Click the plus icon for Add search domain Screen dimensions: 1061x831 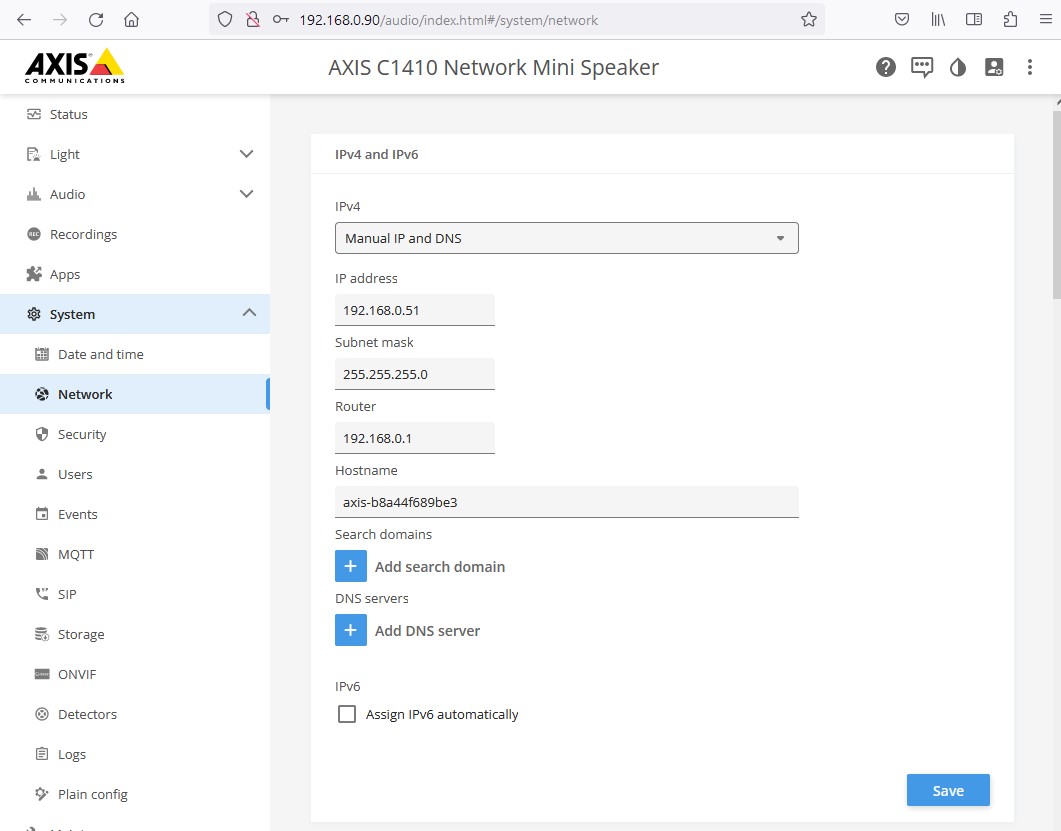[351, 566]
